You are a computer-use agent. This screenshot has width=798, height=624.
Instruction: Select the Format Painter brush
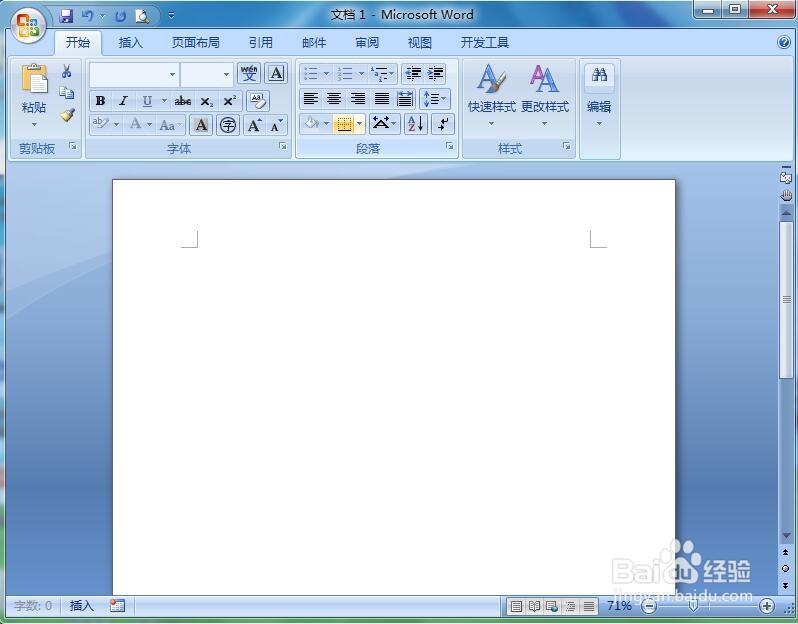(x=67, y=115)
